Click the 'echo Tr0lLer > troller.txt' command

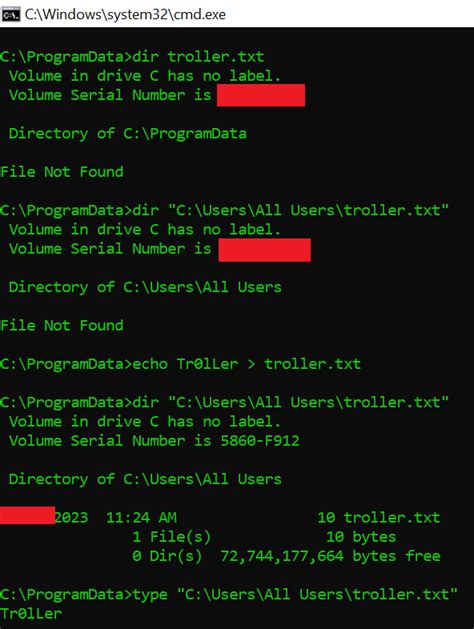point(247,364)
